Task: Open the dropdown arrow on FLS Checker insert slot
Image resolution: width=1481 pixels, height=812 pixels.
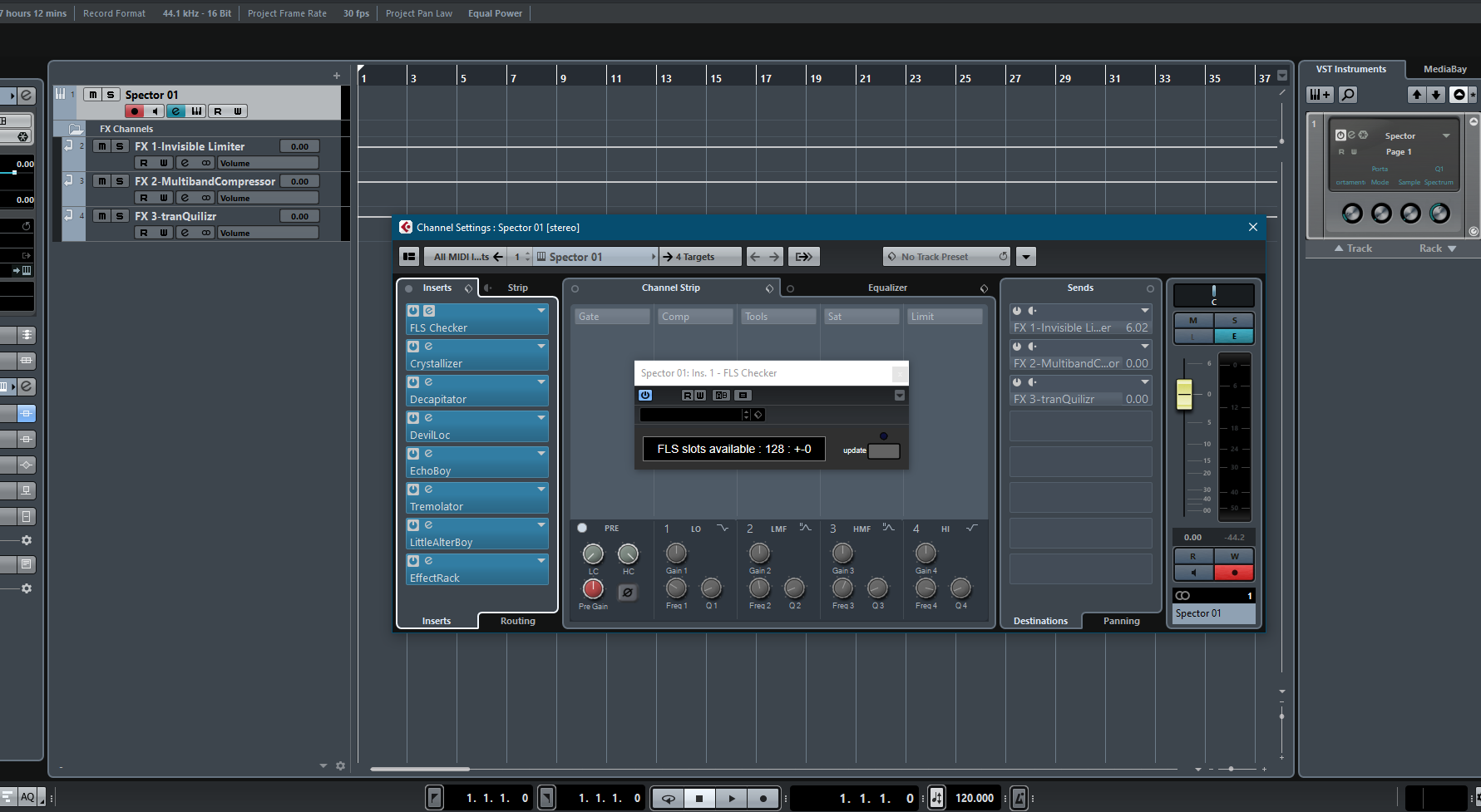Action: [541, 311]
